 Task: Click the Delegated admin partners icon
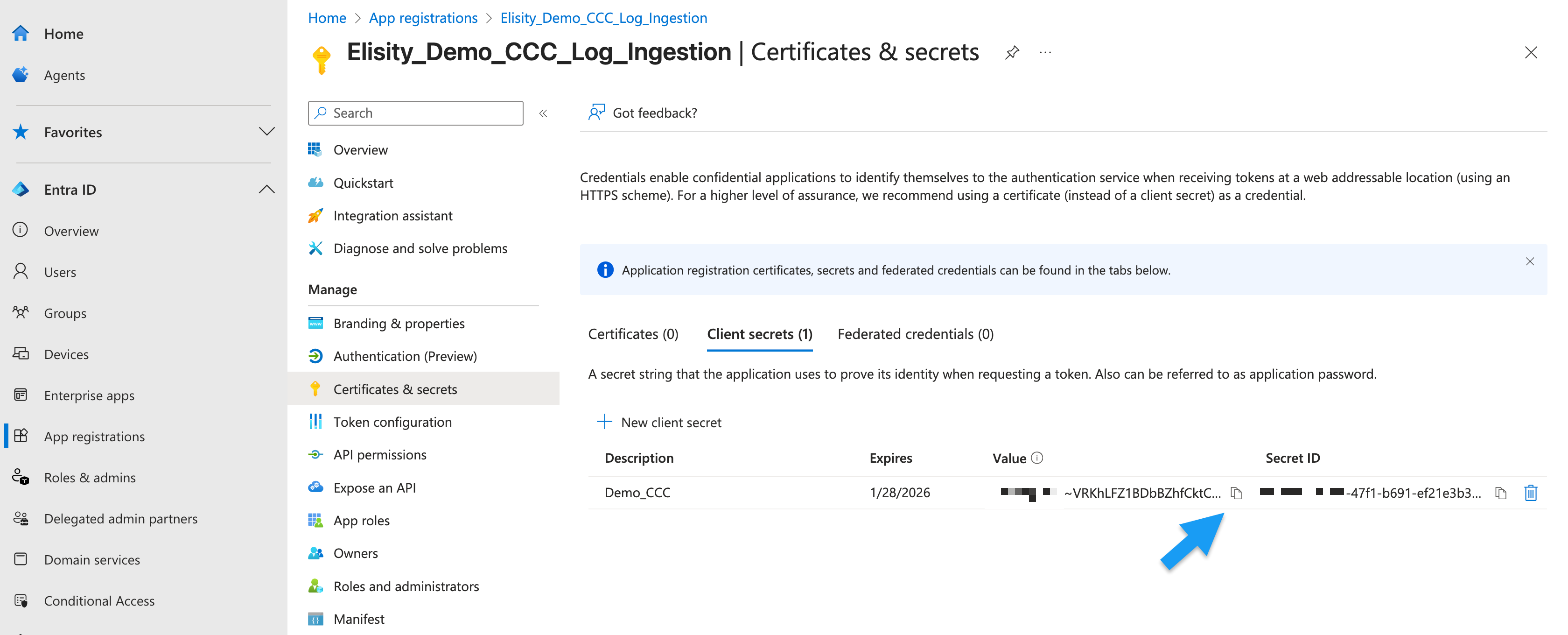point(21,518)
